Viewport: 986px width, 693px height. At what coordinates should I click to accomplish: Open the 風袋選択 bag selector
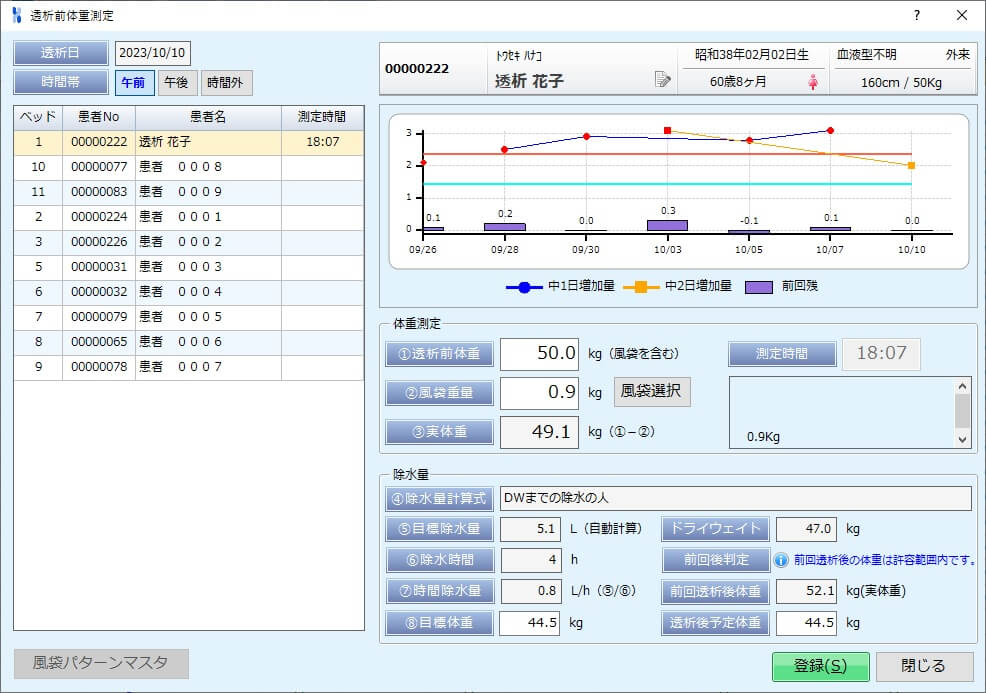click(651, 391)
